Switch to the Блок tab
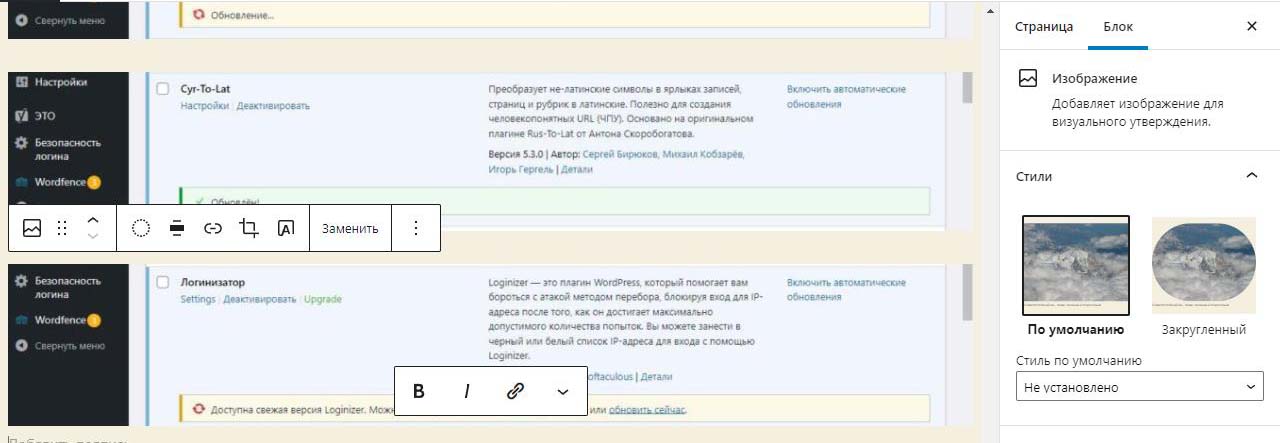This screenshot has height=443, width=1280. pos(1118,26)
